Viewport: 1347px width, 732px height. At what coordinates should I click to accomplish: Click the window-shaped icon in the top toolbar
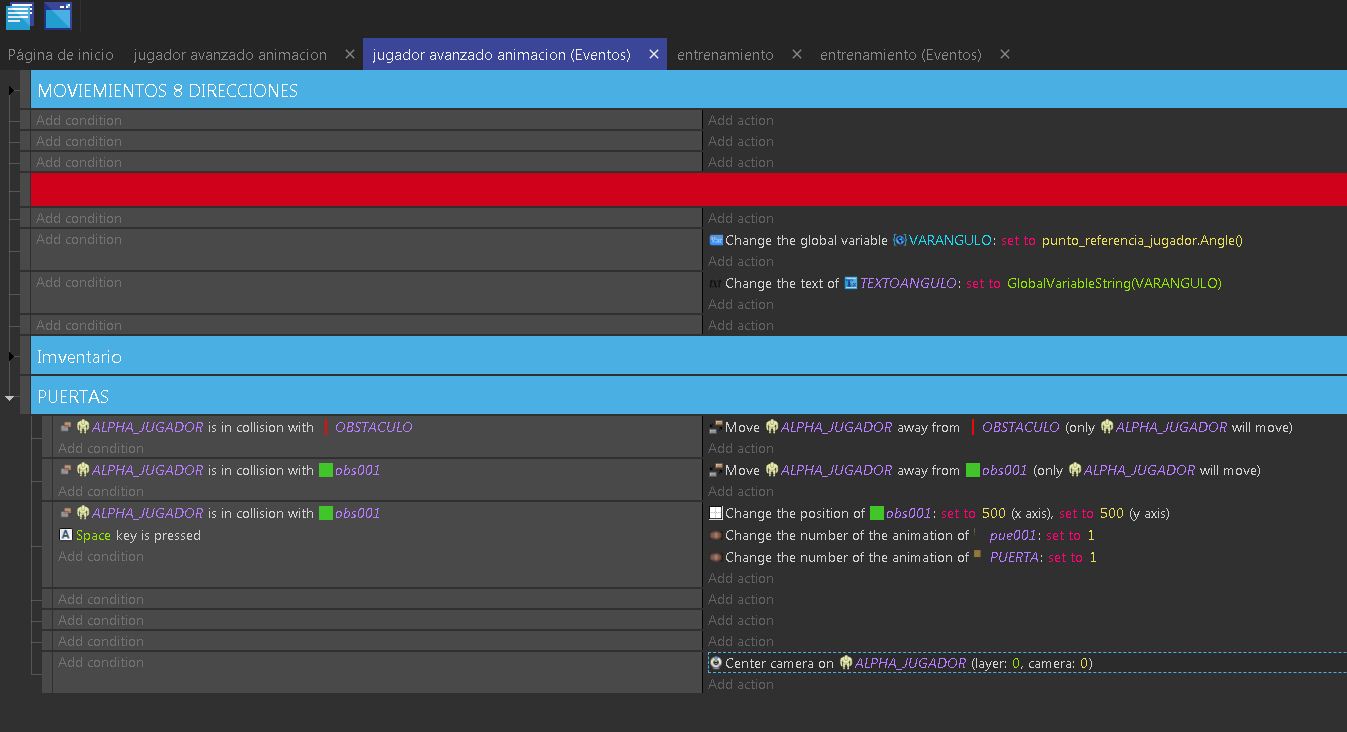[x=58, y=16]
